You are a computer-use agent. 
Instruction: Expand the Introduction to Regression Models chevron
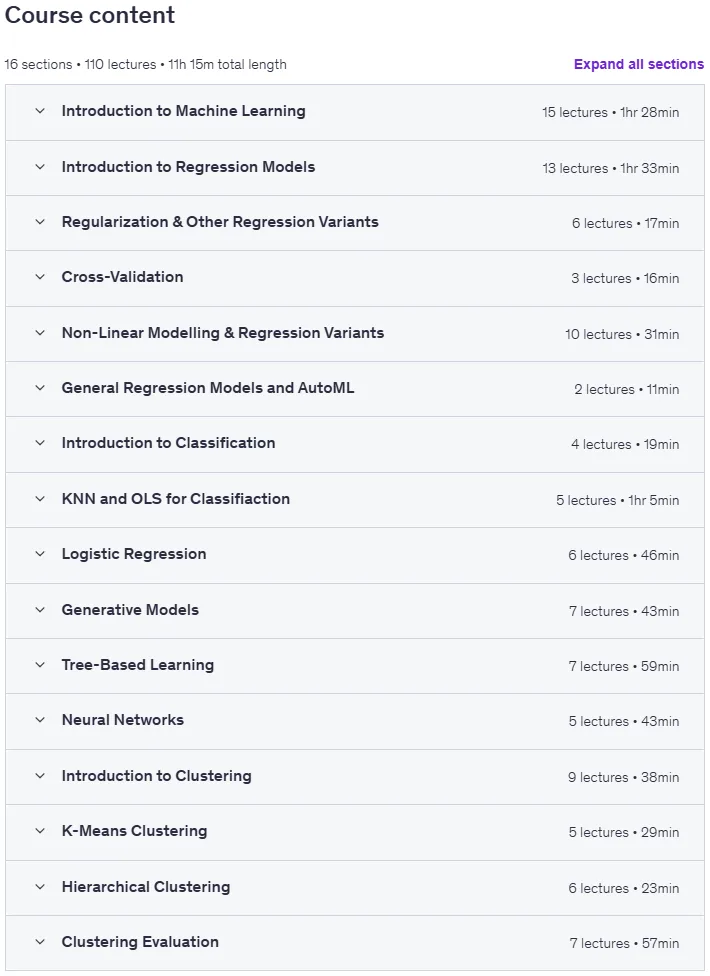coord(40,167)
